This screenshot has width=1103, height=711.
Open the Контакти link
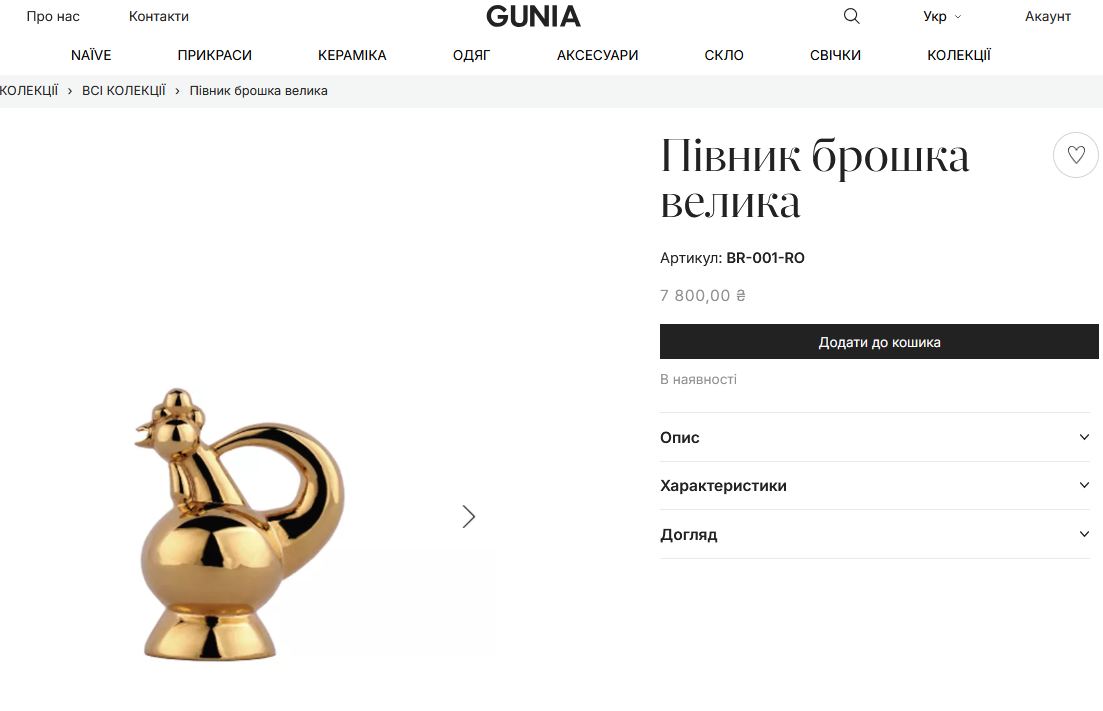point(158,16)
